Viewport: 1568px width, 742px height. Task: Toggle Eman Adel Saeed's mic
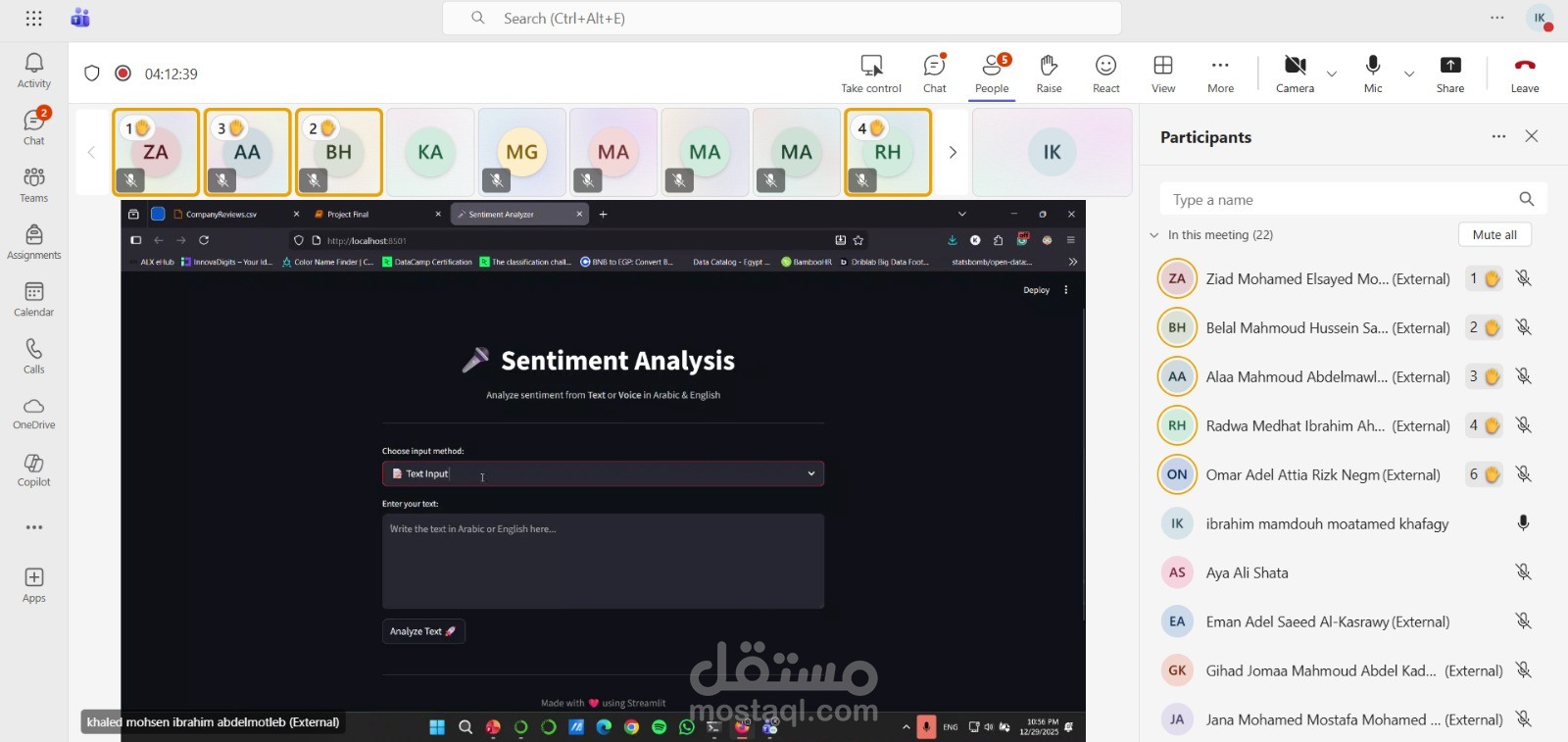click(x=1523, y=621)
